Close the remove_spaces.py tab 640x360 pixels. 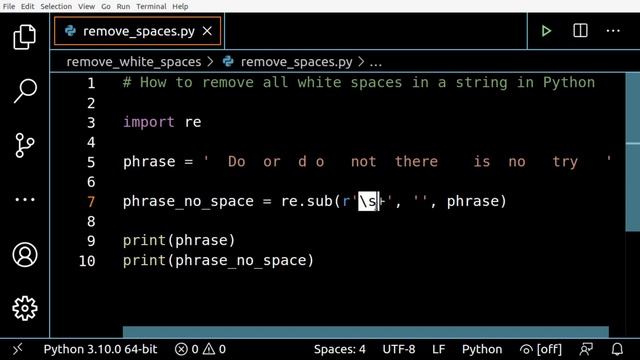[x=207, y=31]
